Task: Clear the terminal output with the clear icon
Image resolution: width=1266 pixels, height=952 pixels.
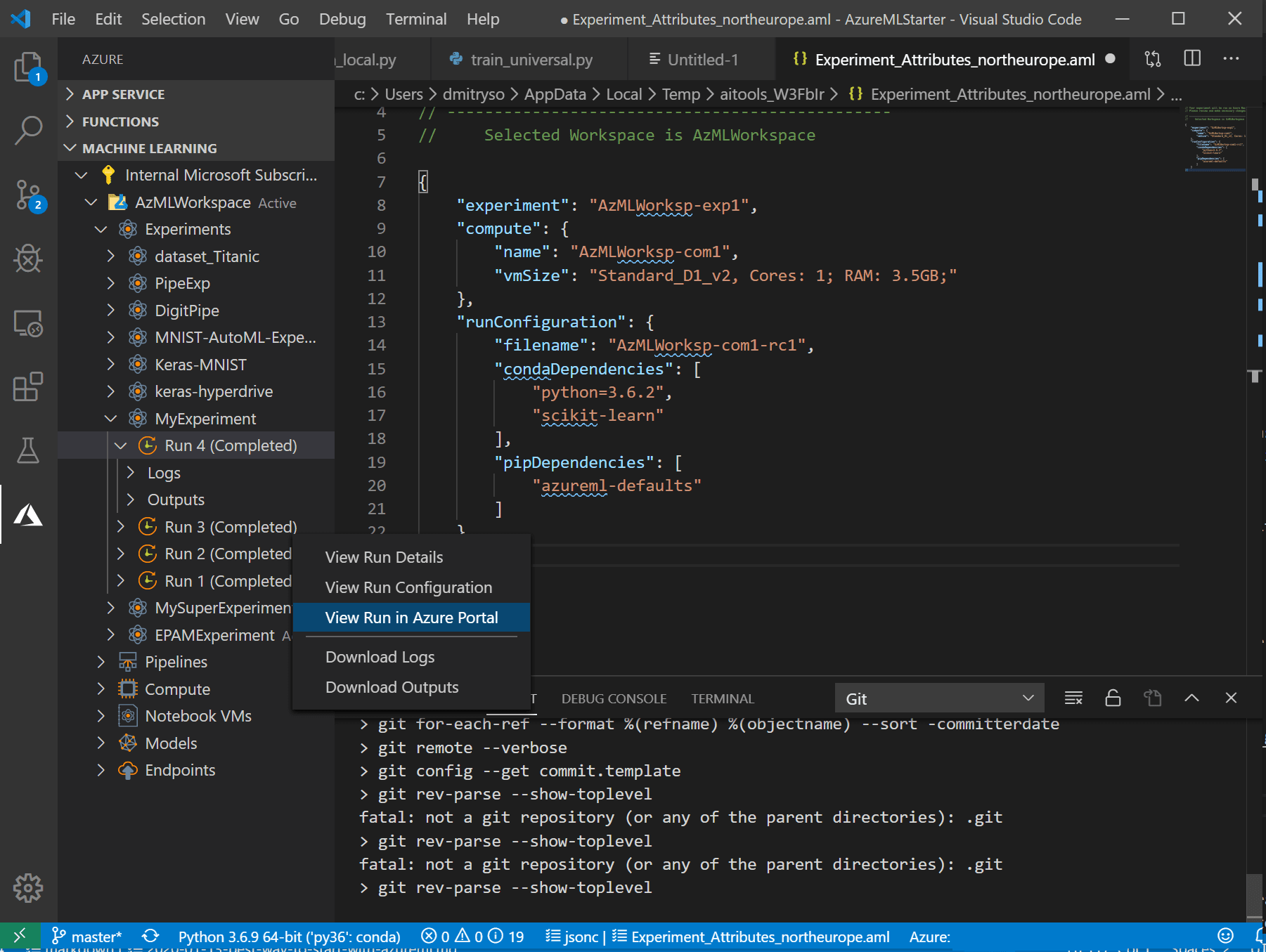Action: (x=1073, y=698)
